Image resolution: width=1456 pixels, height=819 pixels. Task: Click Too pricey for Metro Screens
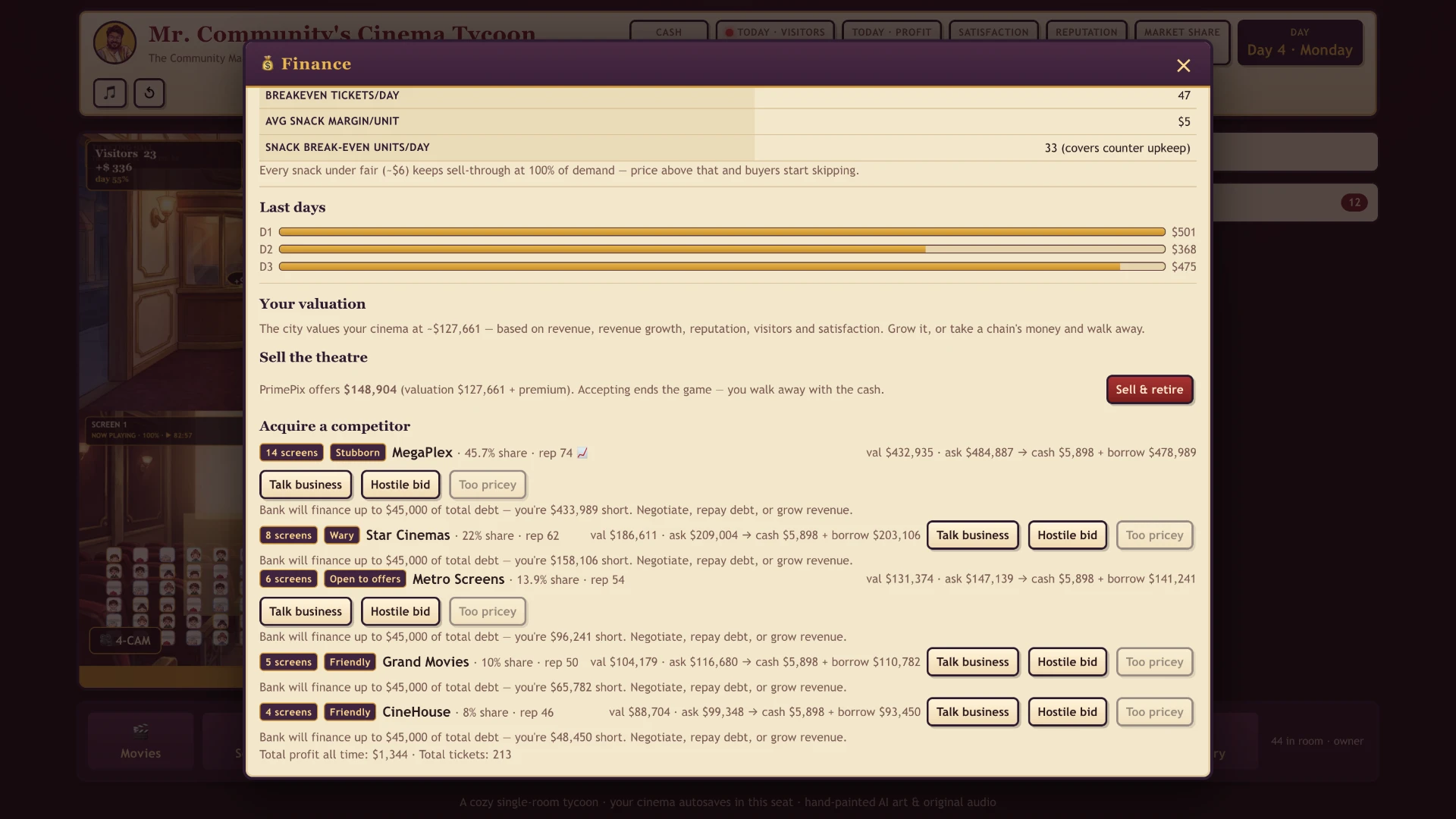tap(488, 611)
